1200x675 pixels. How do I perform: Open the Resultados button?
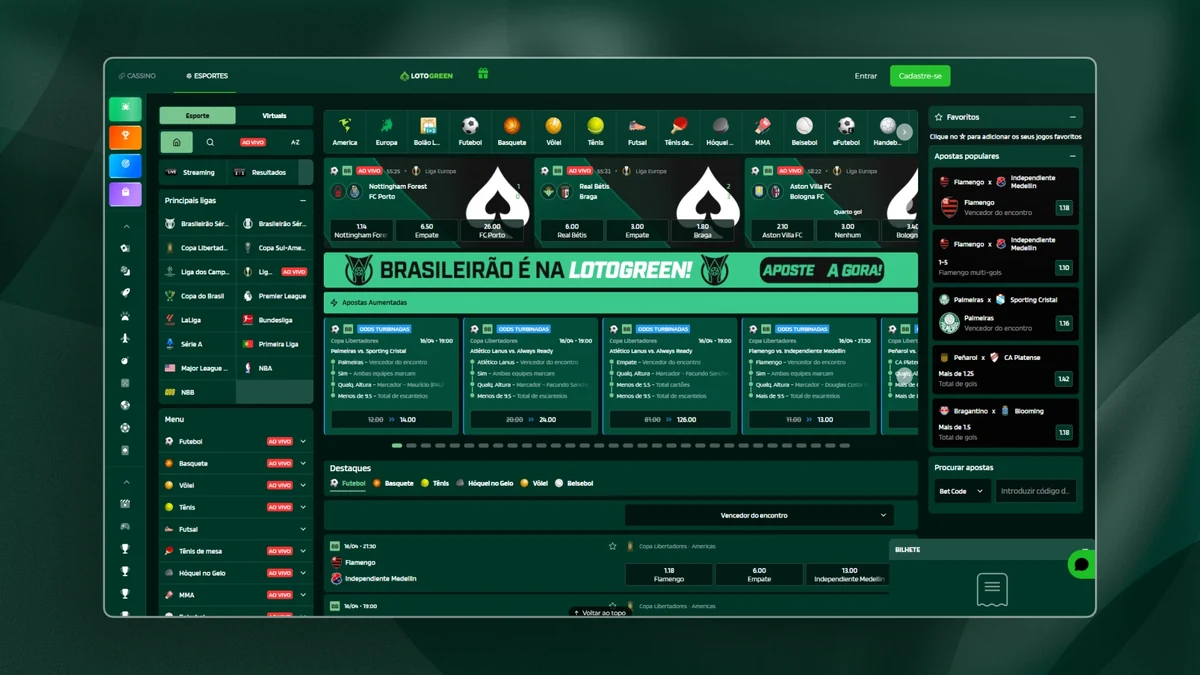click(x=262, y=172)
